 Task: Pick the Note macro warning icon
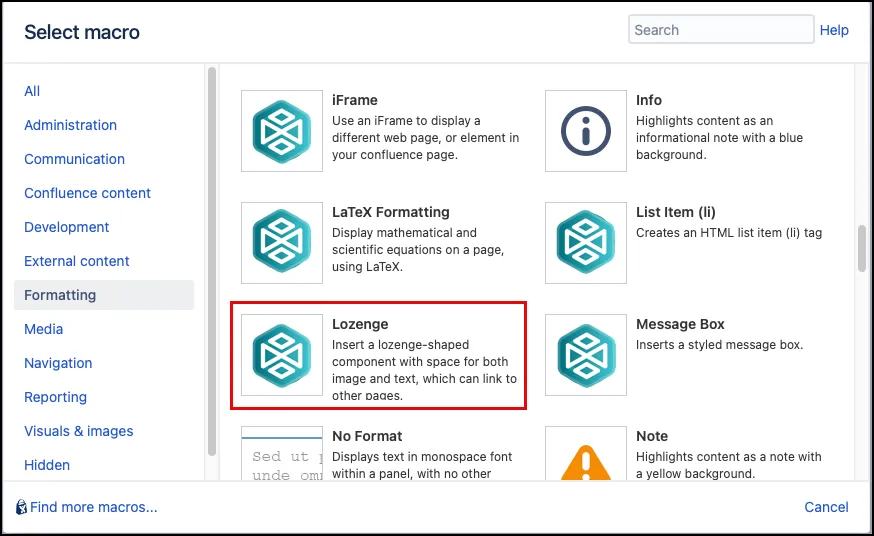(x=585, y=454)
